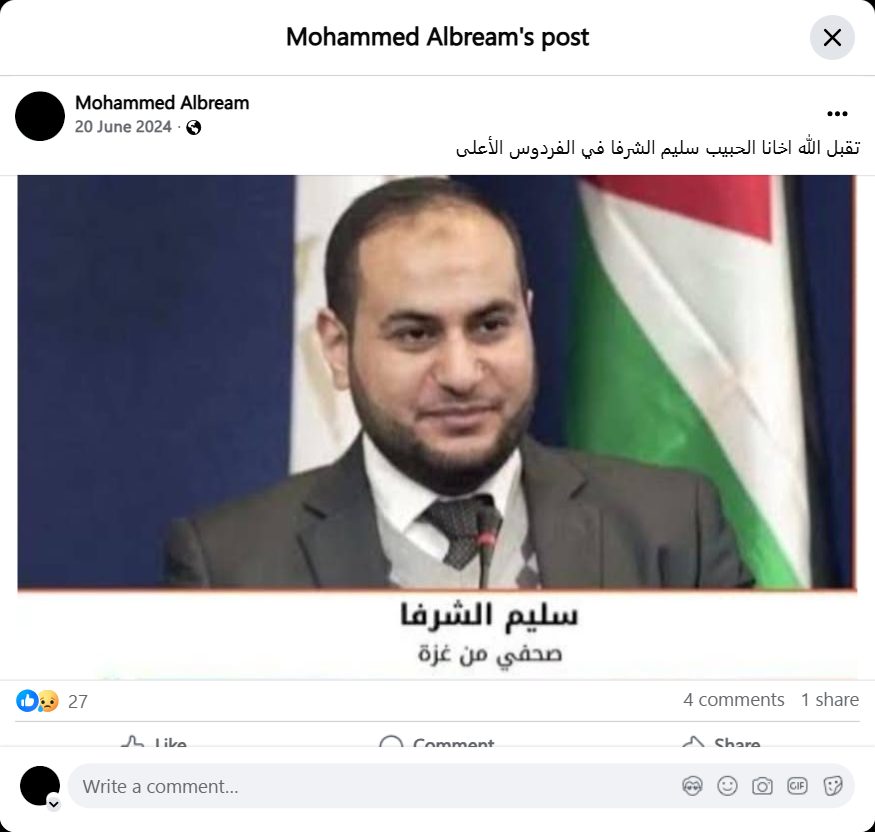875x832 pixels.
Task: Click the blue Like reaction icon
Action: pos(27,700)
